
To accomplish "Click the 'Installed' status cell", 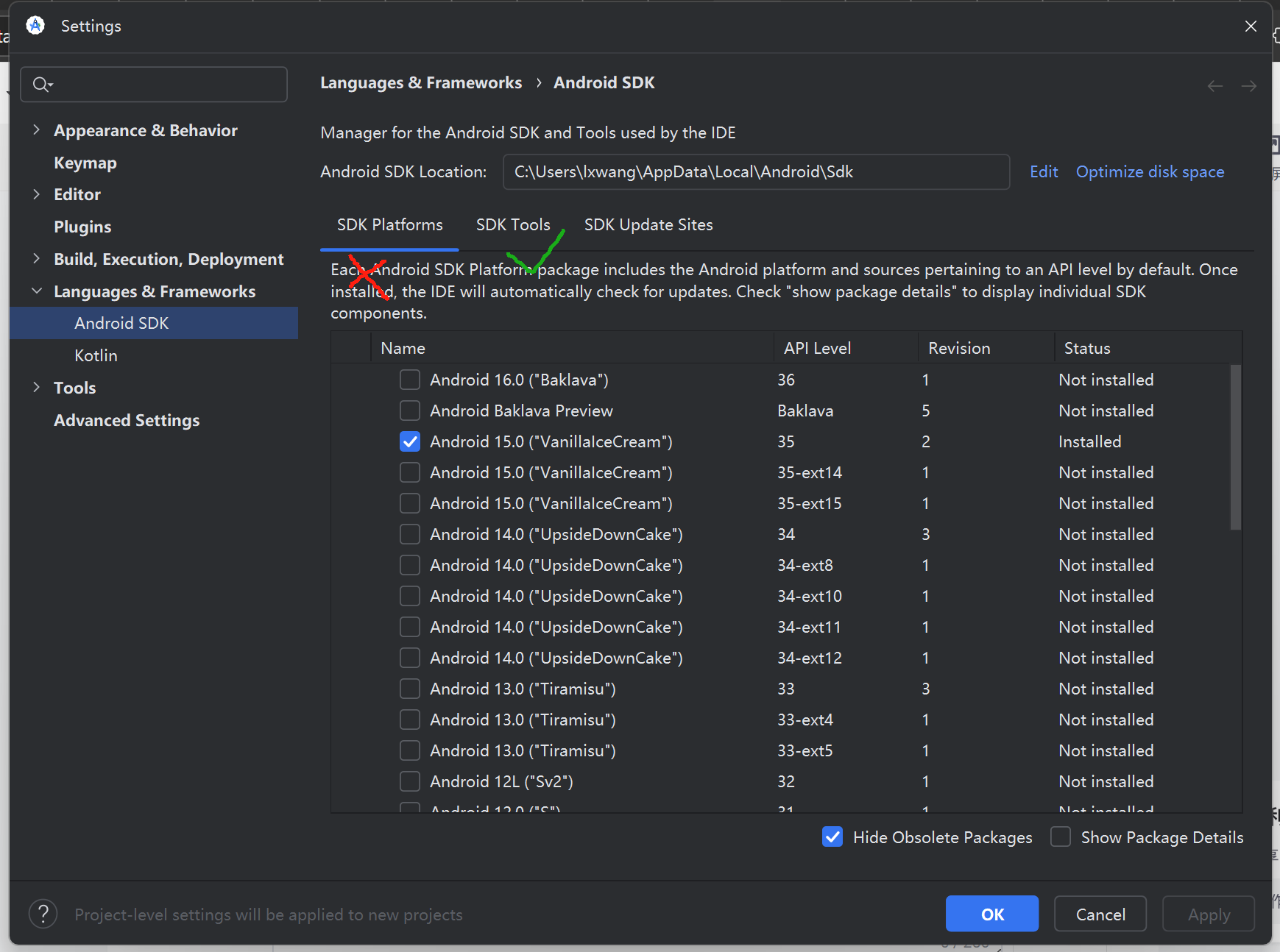I will [1089, 441].
